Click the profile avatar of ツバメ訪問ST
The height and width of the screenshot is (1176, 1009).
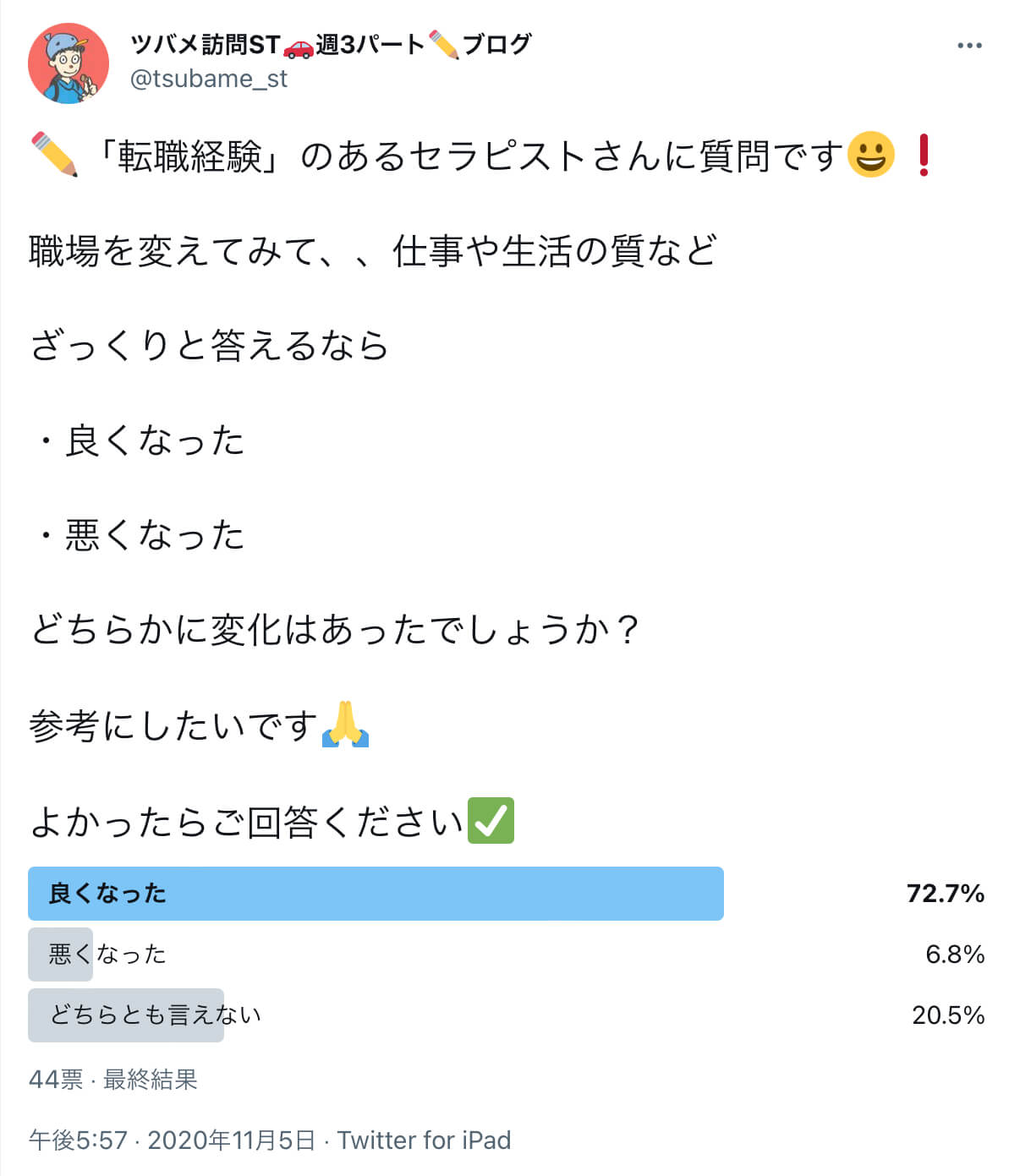pos(69,63)
